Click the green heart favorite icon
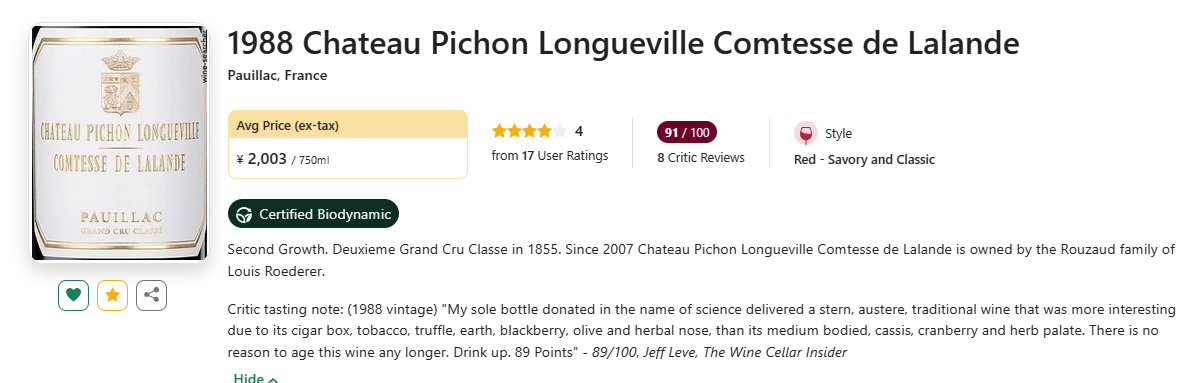This screenshot has width=1194, height=383. click(73, 295)
